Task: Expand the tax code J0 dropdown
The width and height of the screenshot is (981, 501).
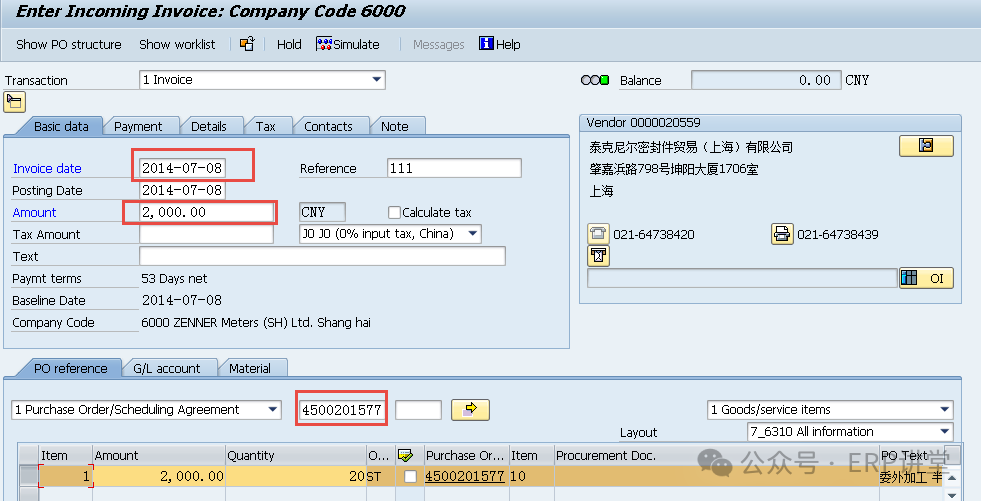Action: point(472,234)
